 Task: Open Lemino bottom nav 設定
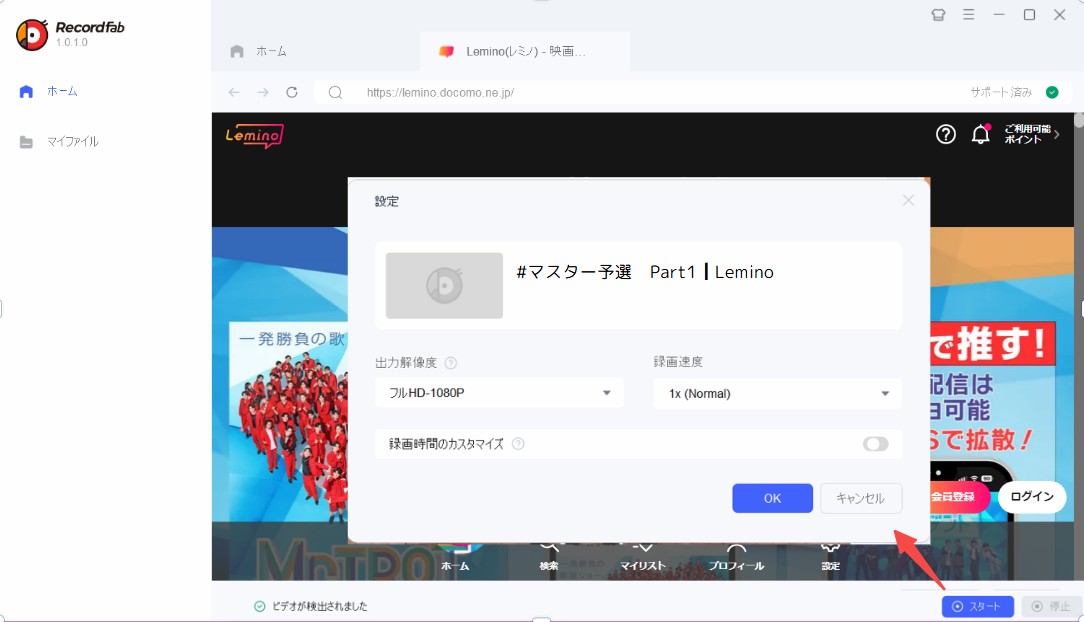pos(830,558)
